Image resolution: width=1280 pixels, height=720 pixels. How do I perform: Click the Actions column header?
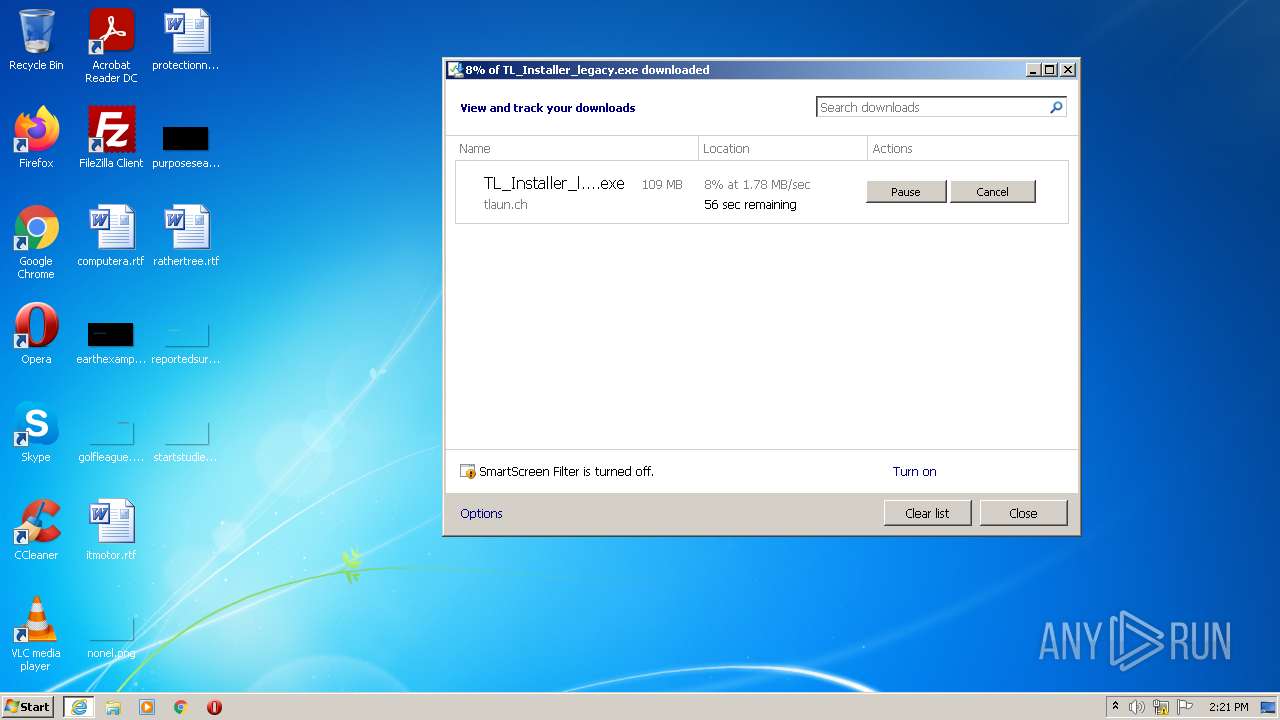[x=968, y=148]
